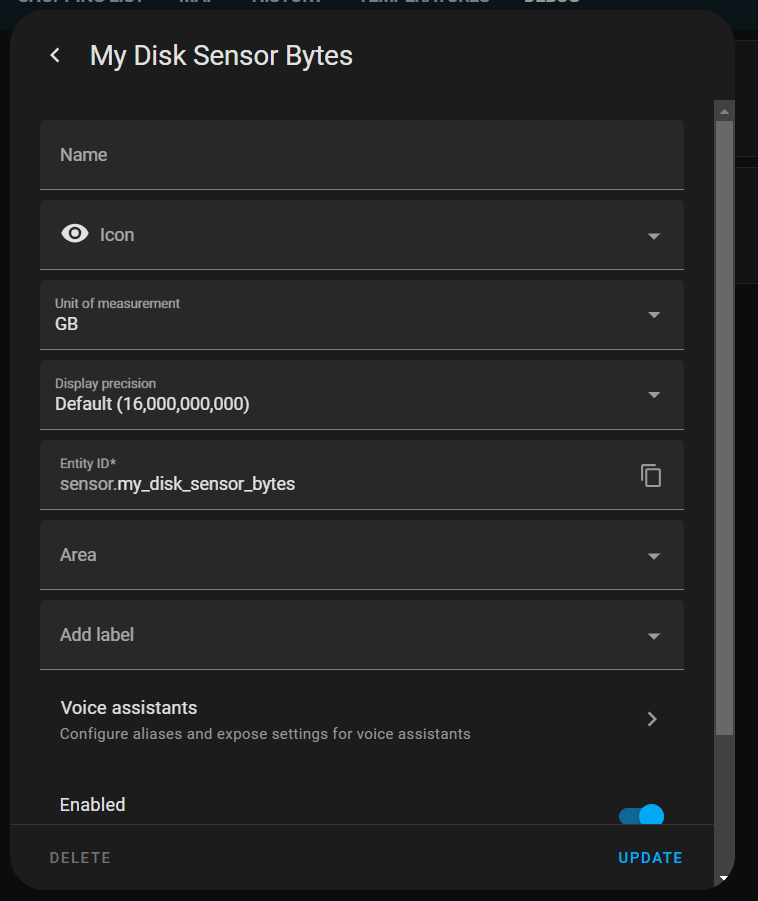
Task: Click the eye icon in Icon field
Action: tap(75, 234)
